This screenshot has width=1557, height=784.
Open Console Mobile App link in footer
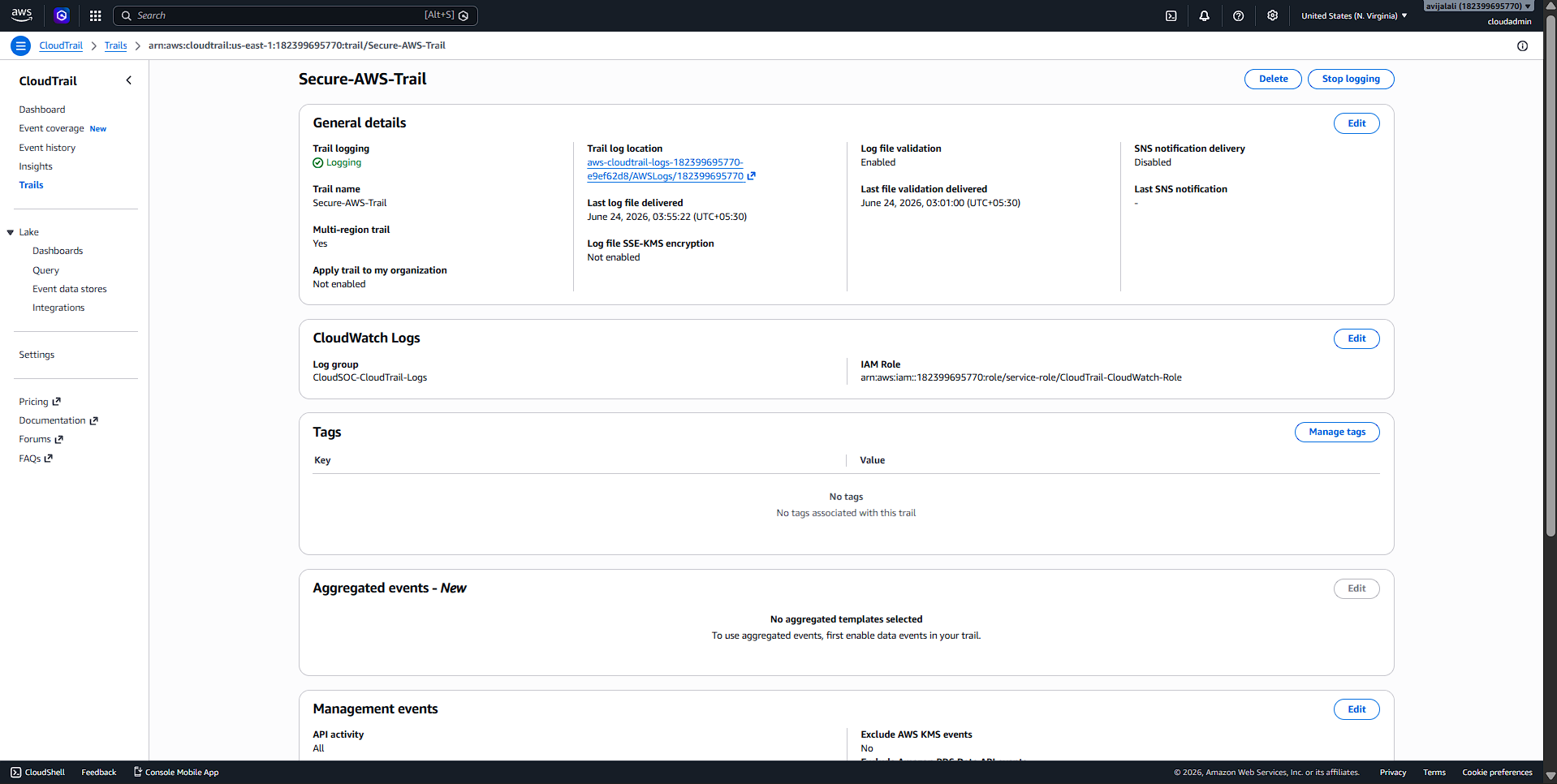176,772
